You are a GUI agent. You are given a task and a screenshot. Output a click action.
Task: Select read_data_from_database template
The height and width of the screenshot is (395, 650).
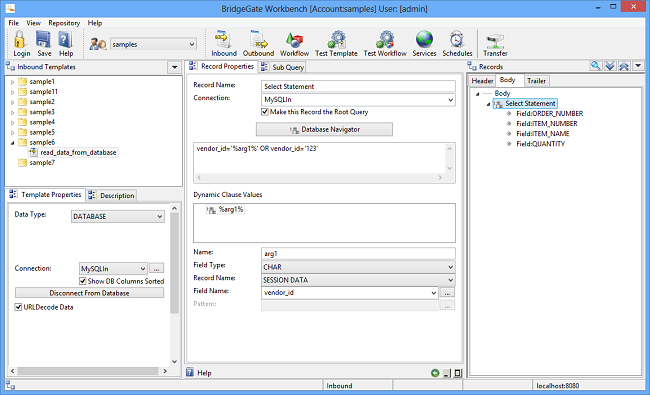click(x=73, y=153)
